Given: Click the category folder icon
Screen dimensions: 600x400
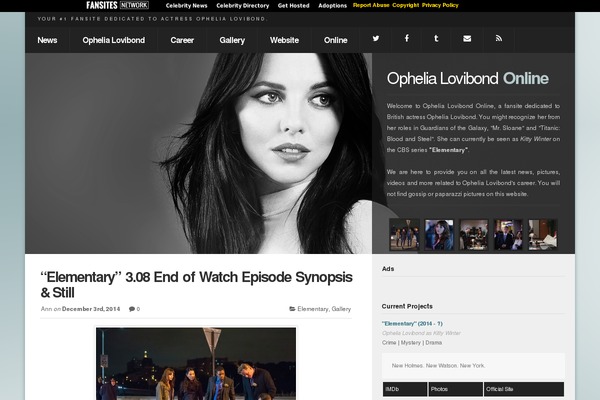Looking at the screenshot, I should tap(292, 309).
